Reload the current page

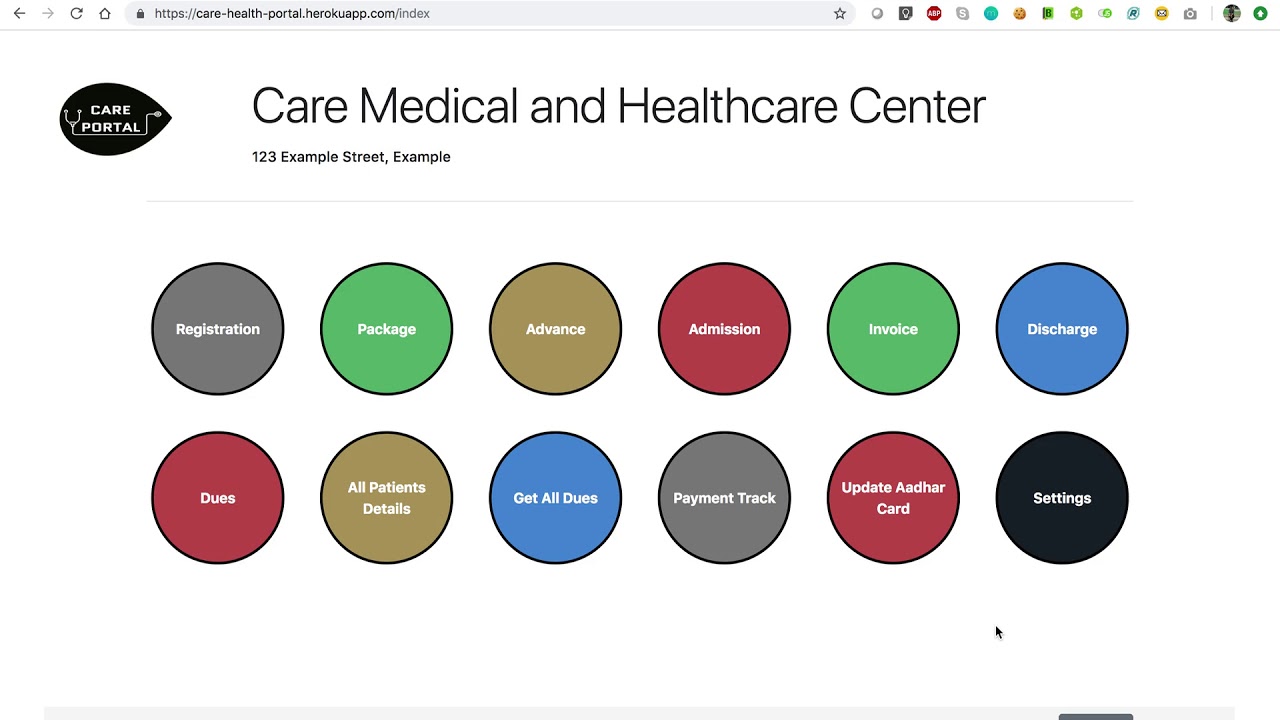(76, 14)
